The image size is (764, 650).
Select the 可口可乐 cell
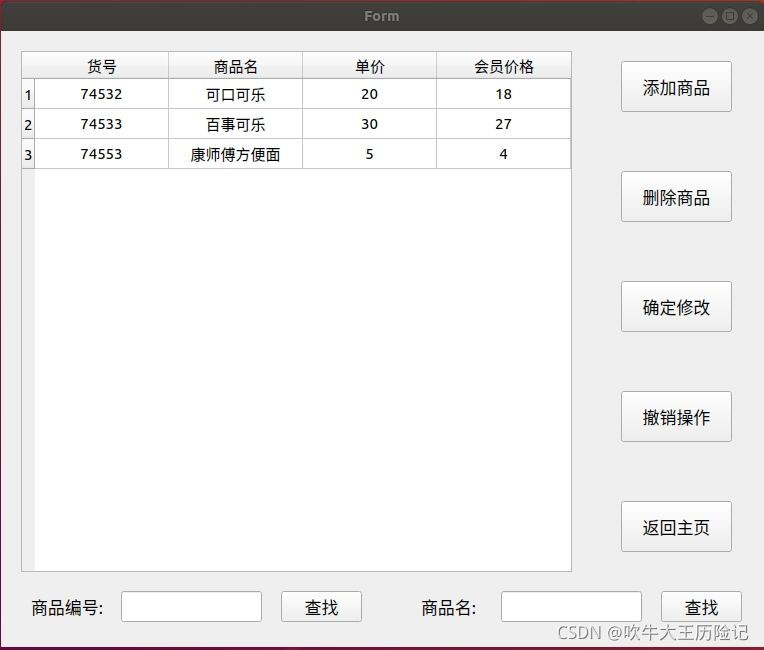point(235,94)
